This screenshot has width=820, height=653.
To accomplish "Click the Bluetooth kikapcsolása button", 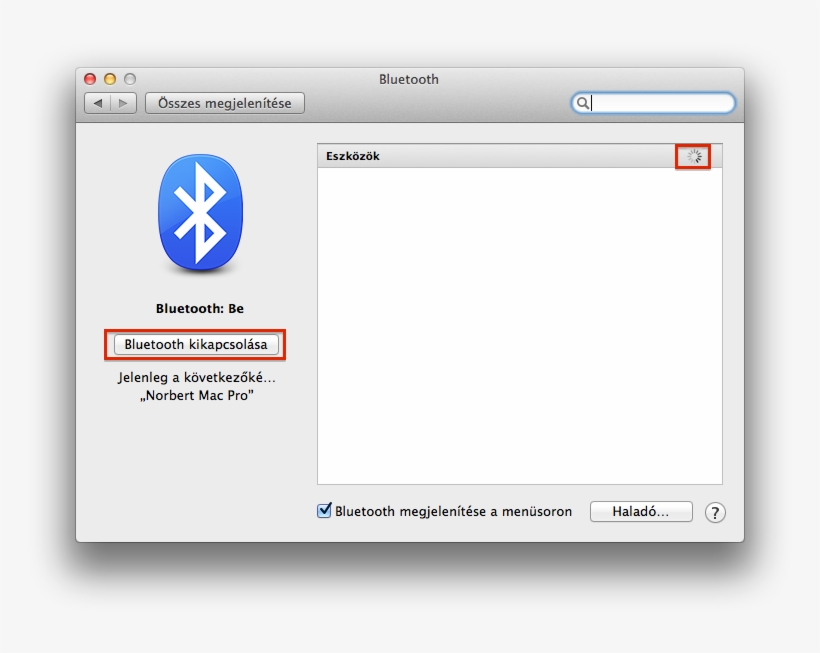I will (x=196, y=345).
